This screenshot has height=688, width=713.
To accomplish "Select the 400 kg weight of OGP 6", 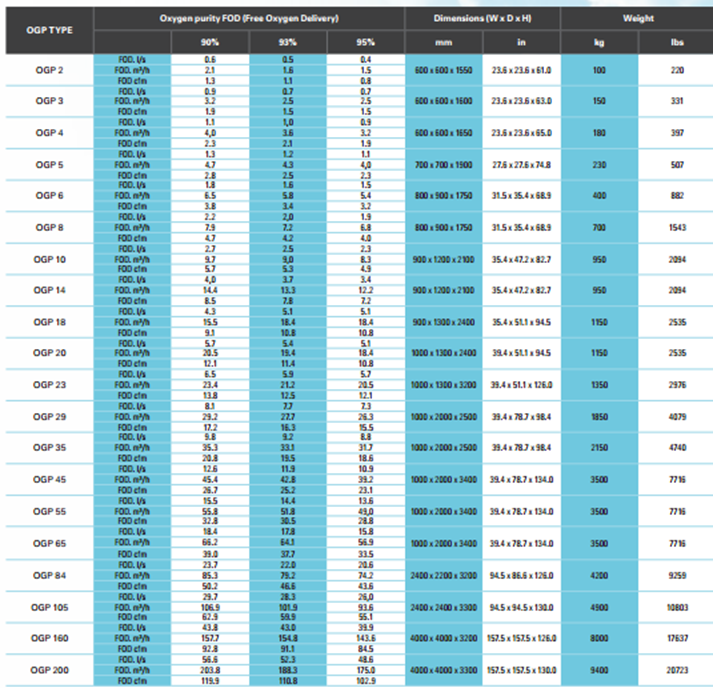I will (599, 196).
